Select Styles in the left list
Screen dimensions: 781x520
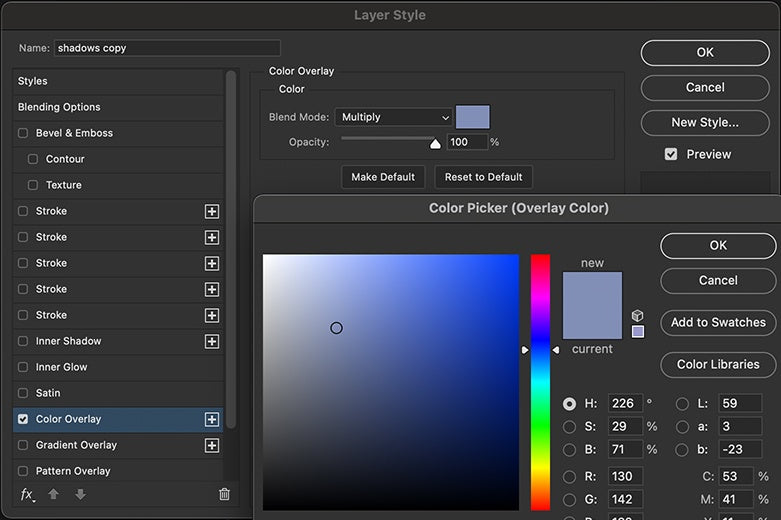point(118,81)
